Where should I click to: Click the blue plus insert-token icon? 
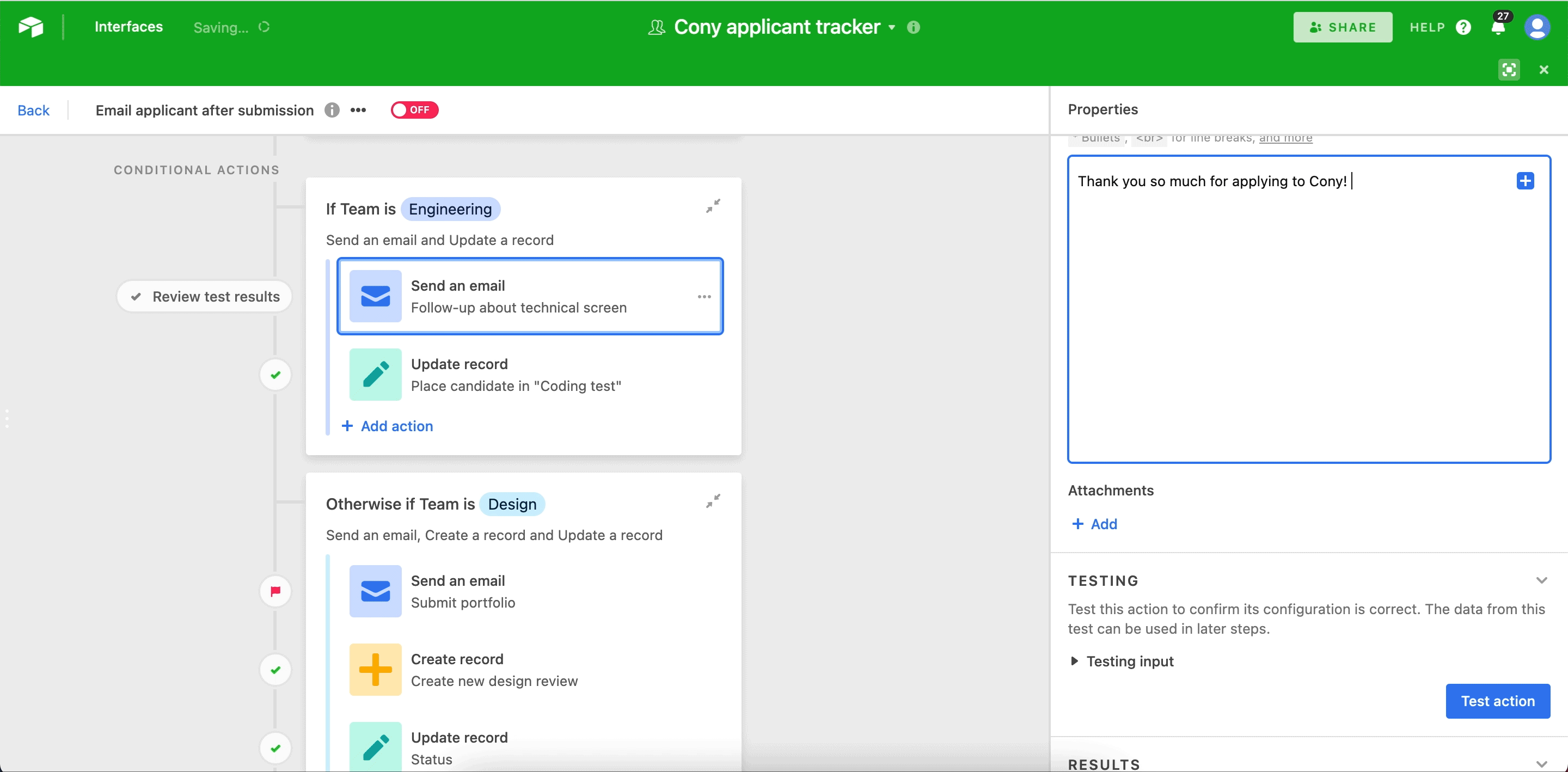point(1525,181)
